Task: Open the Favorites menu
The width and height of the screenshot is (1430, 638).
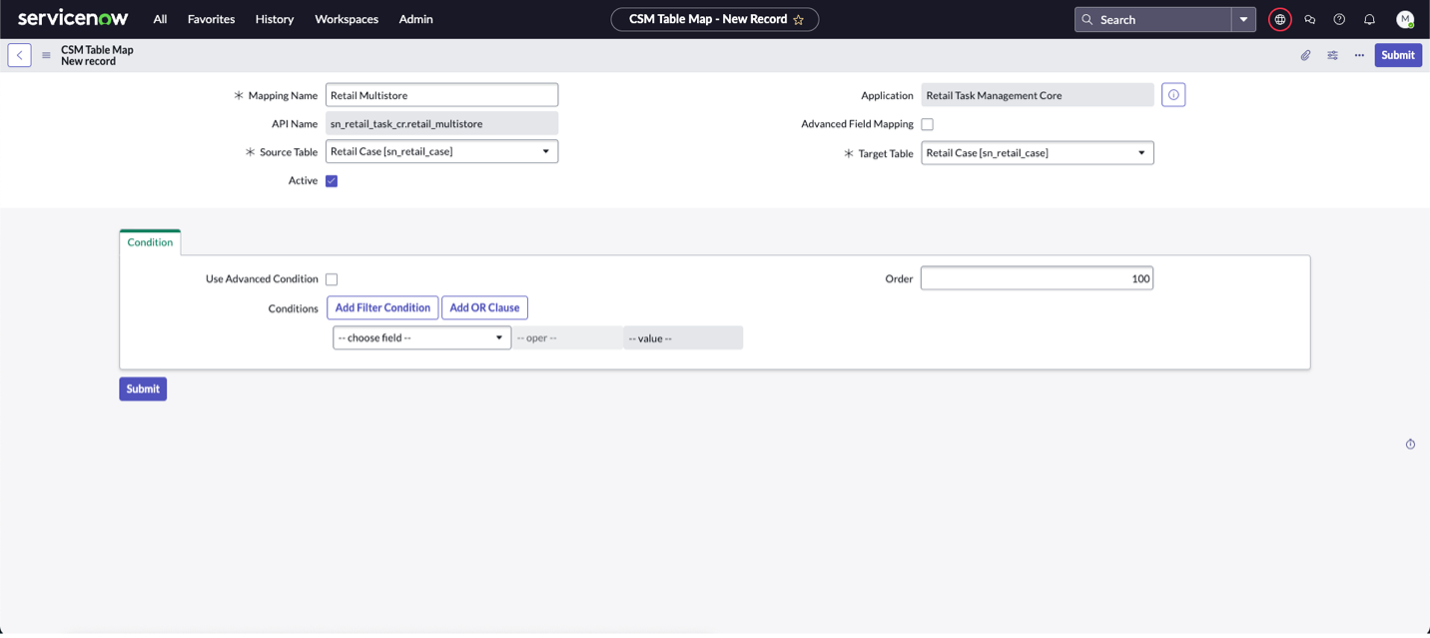Action: (x=211, y=19)
